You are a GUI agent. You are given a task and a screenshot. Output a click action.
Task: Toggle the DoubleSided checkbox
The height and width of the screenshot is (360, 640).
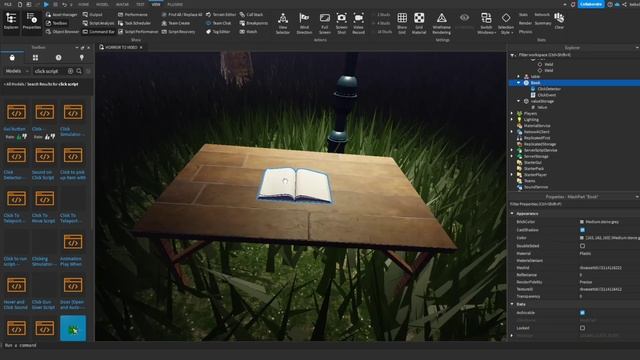(x=582, y=246)
